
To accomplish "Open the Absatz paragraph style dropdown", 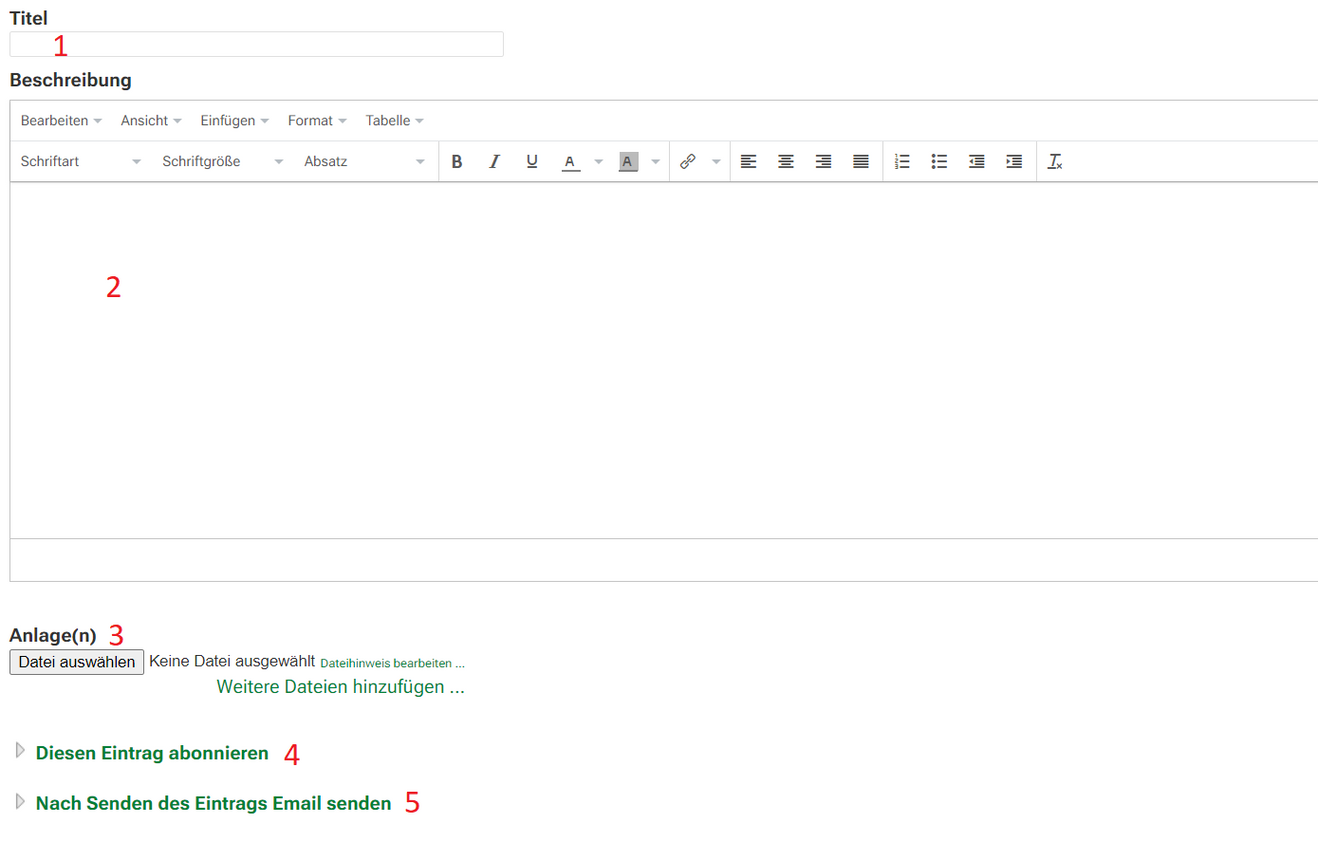I will (x=365, y=161).
